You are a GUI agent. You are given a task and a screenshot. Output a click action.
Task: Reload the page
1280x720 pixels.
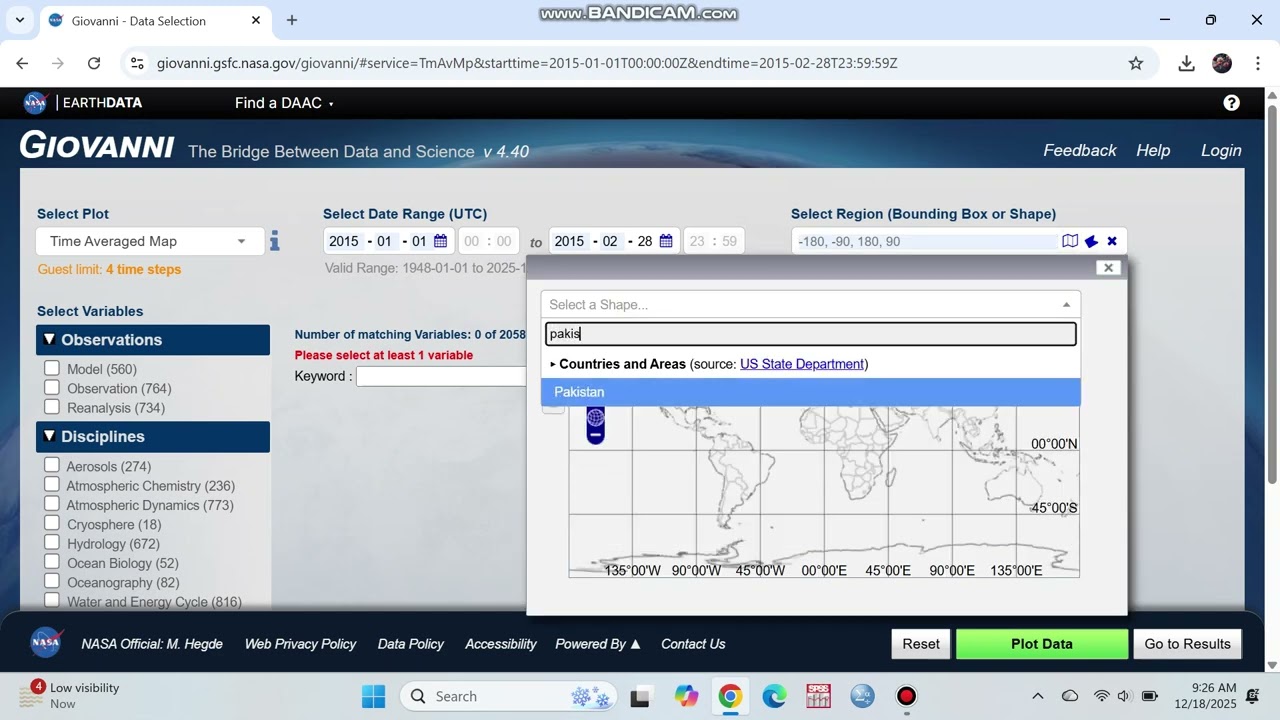pos(94,63)
